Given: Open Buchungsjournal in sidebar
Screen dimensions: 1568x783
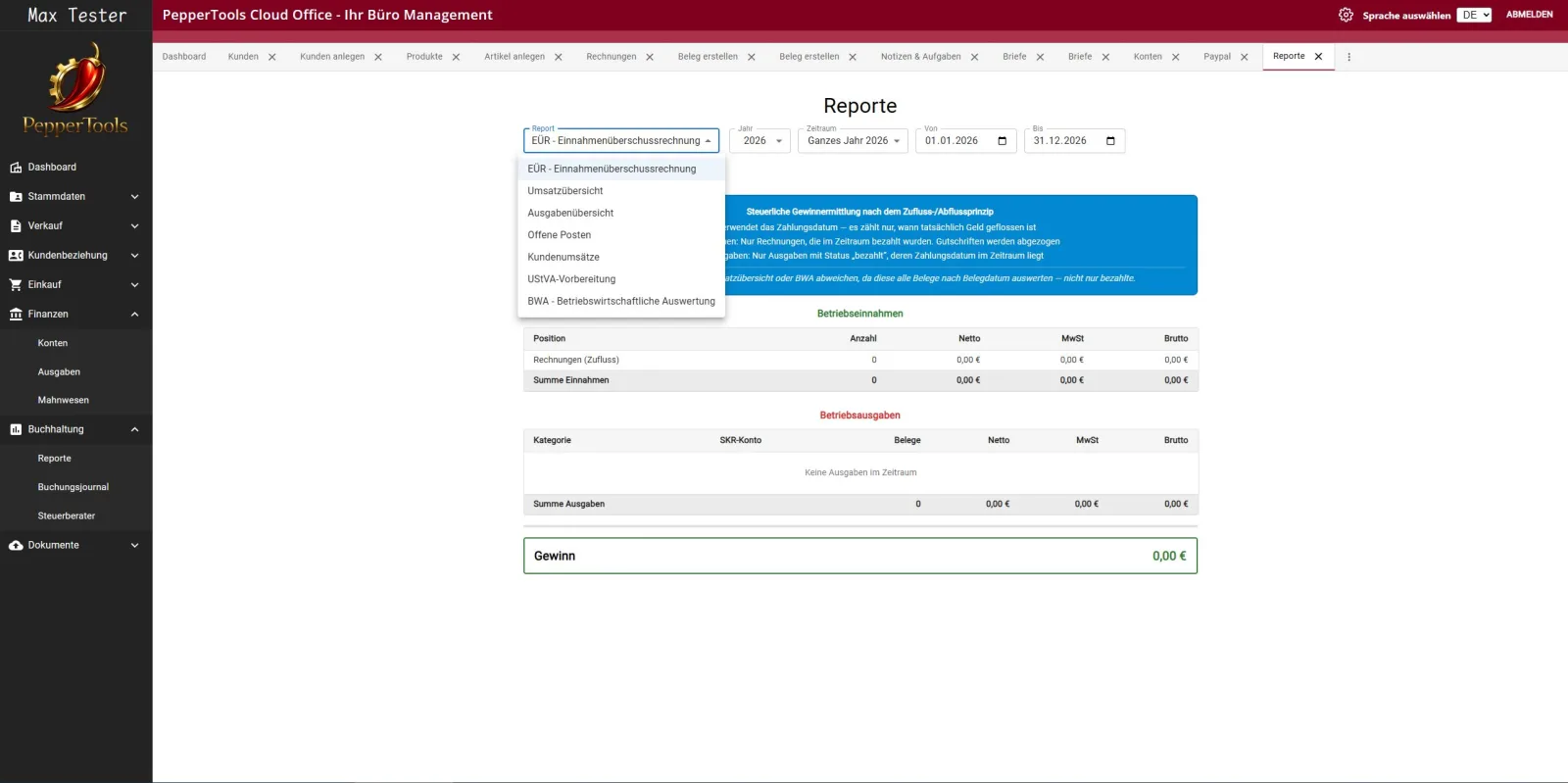Looking at the screenshot, I should (x=73, y=487).
